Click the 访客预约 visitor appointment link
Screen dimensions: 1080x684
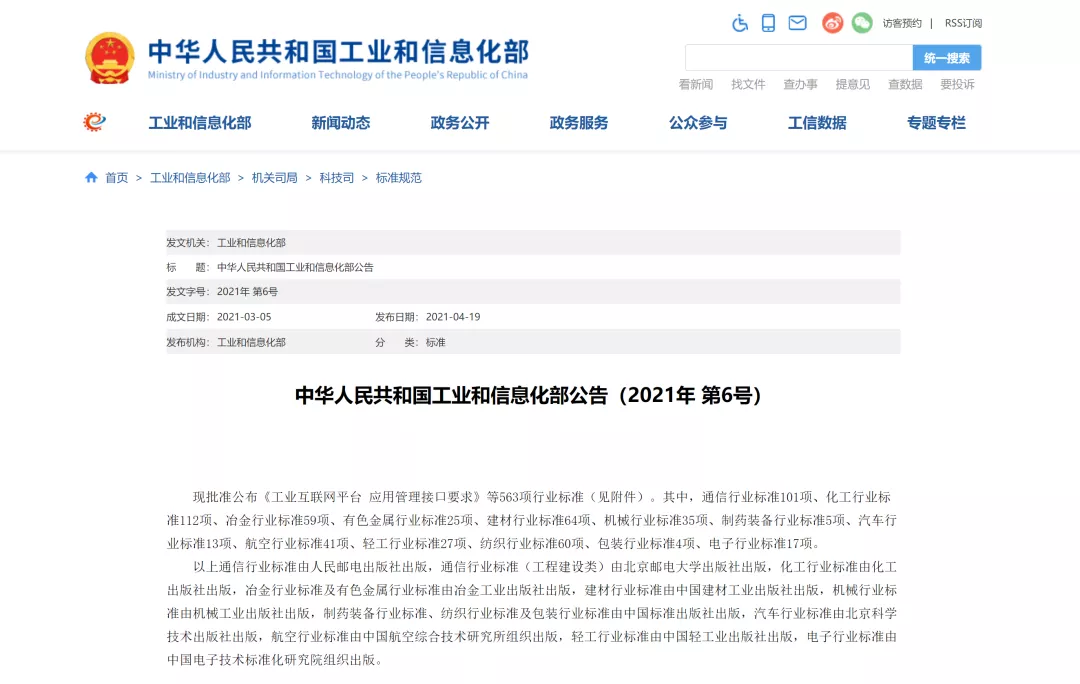[x=902, y=23]
